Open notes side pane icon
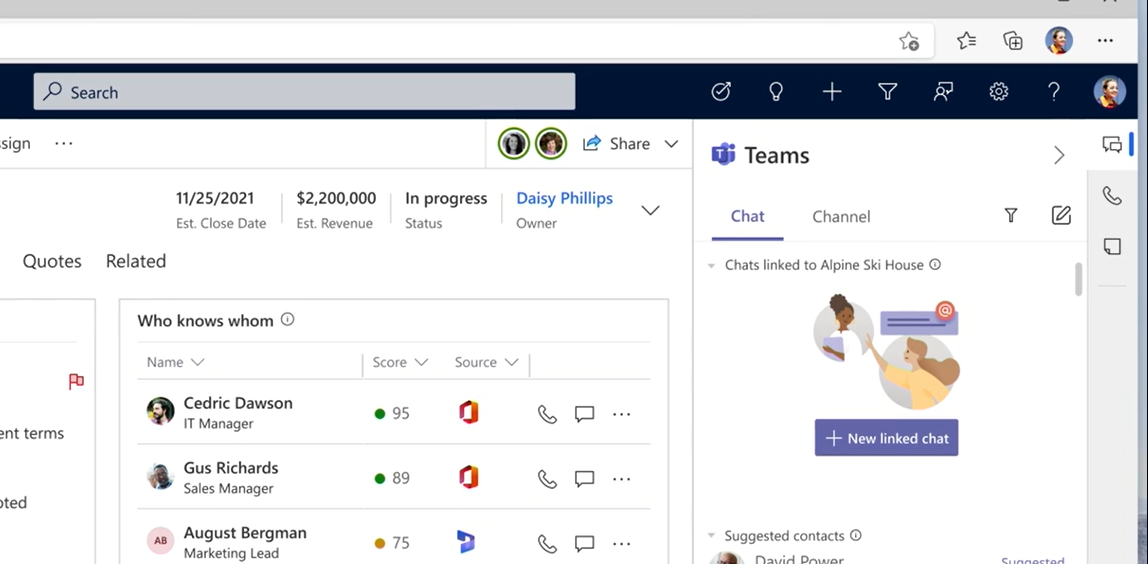 [x=1112, y=246]
